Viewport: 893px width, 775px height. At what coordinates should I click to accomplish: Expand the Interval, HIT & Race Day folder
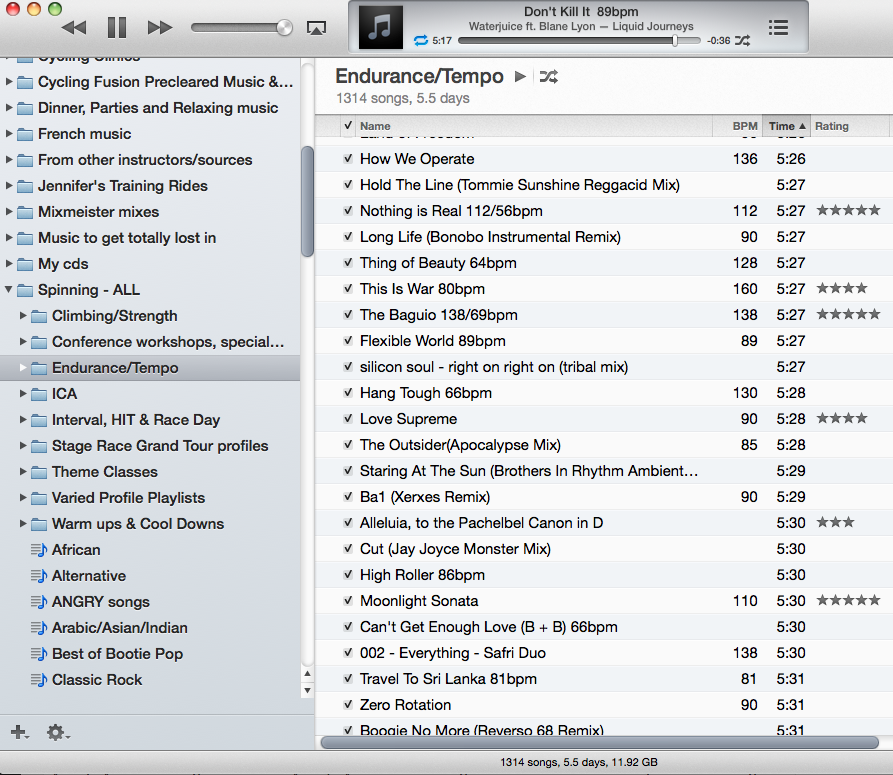[x=23, y=420]
